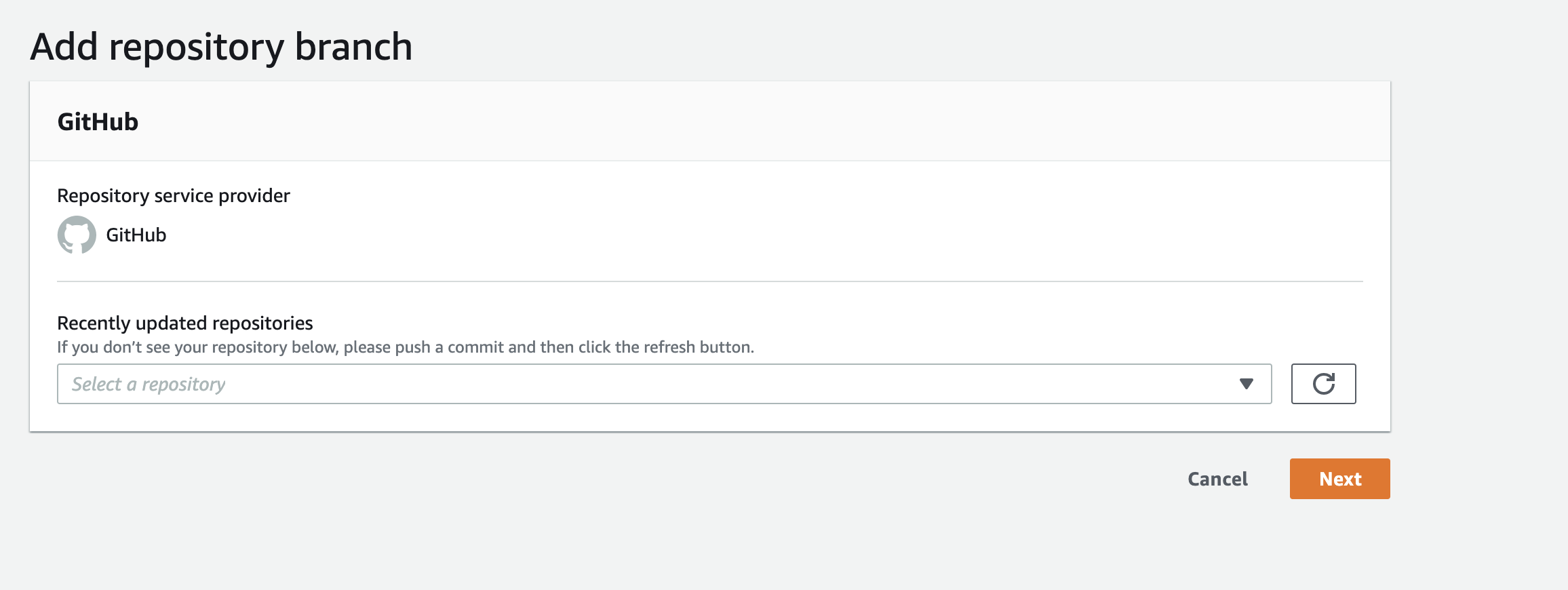The image size is (1568, 590).
Task: Click the orange Next action
Action: pyautogui.click(x=1339, y=479)
